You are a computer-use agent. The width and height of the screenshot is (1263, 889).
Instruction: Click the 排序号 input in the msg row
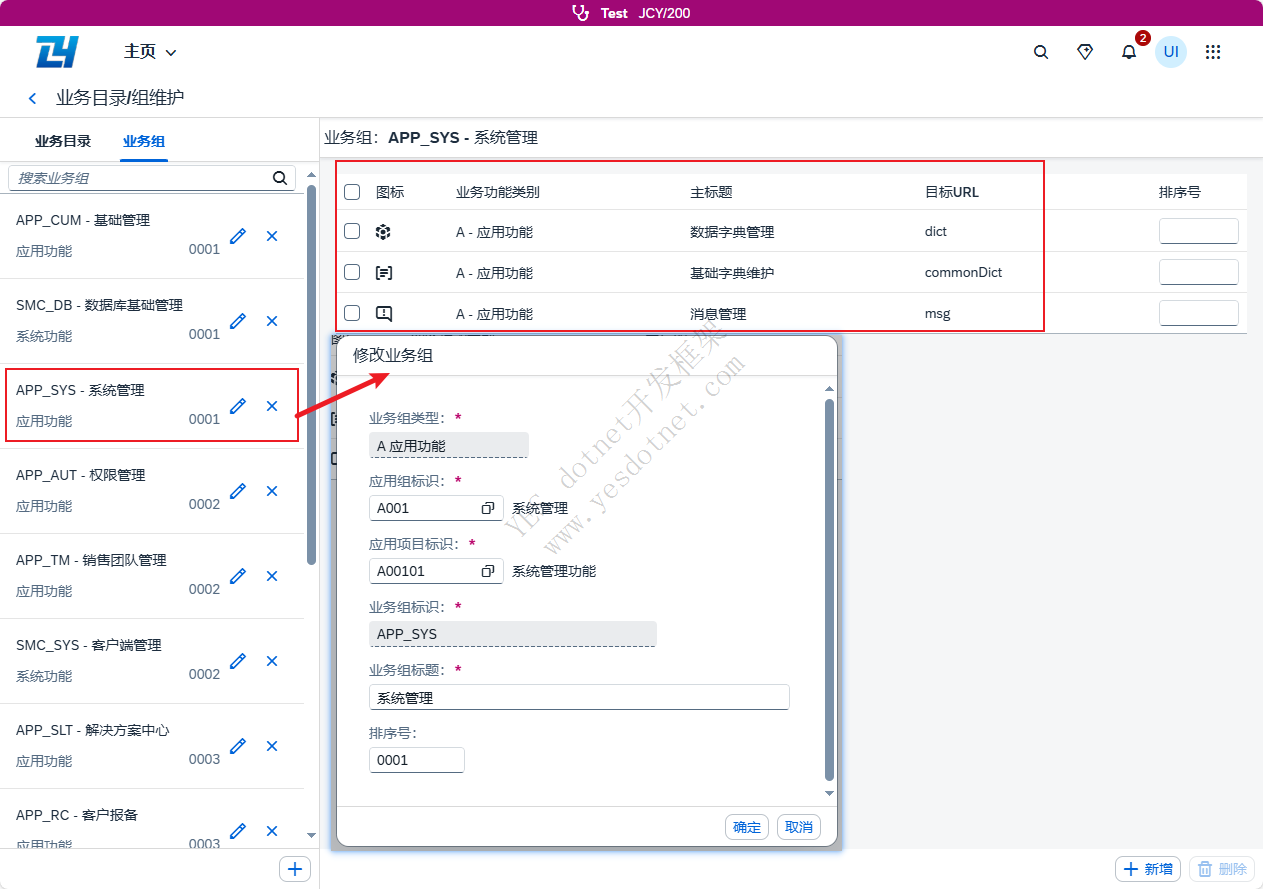click(x=1199, y=313)
